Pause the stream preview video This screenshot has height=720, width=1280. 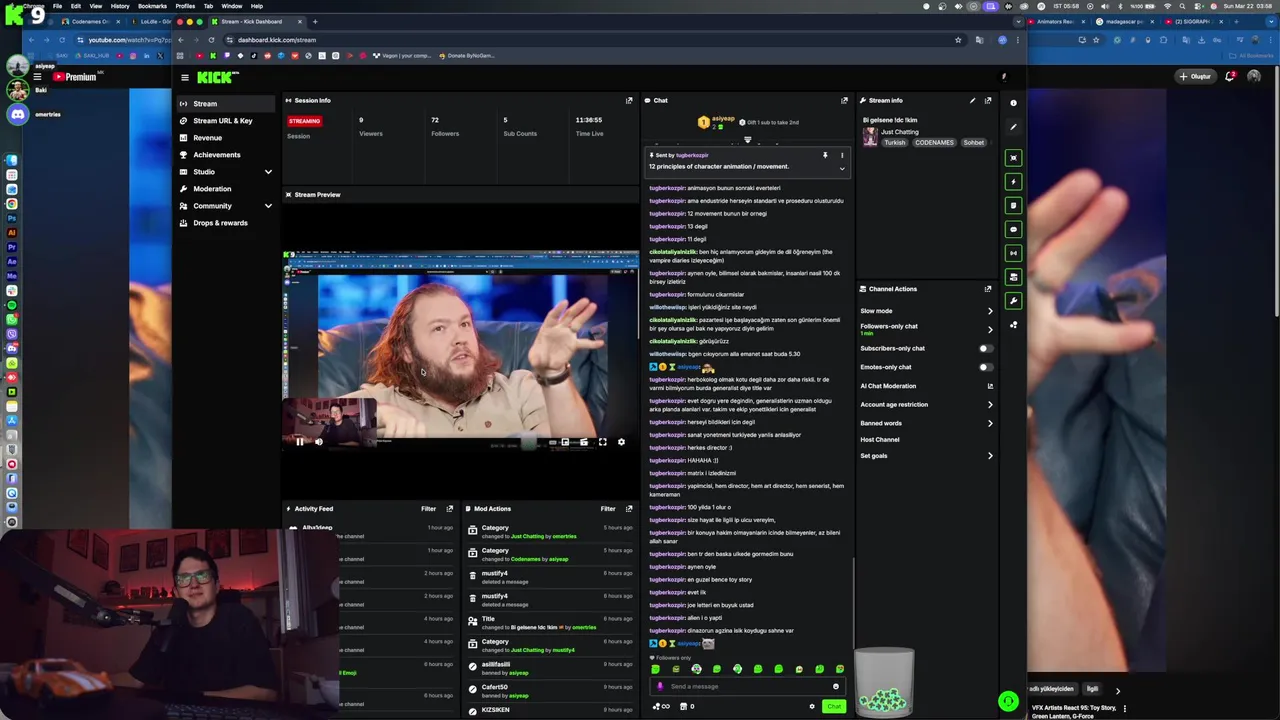tap(299, 441)
